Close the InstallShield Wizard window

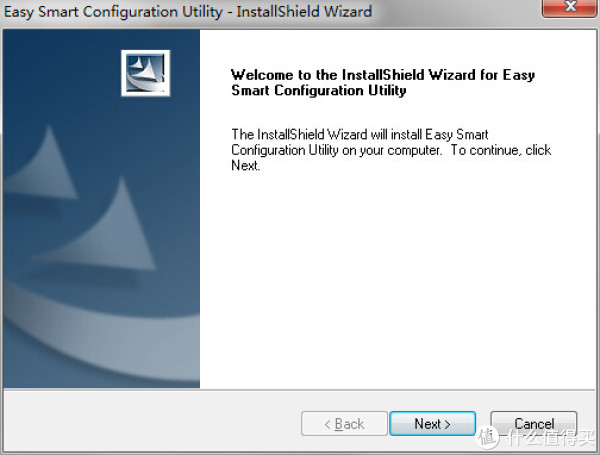[x=570, y=8]
